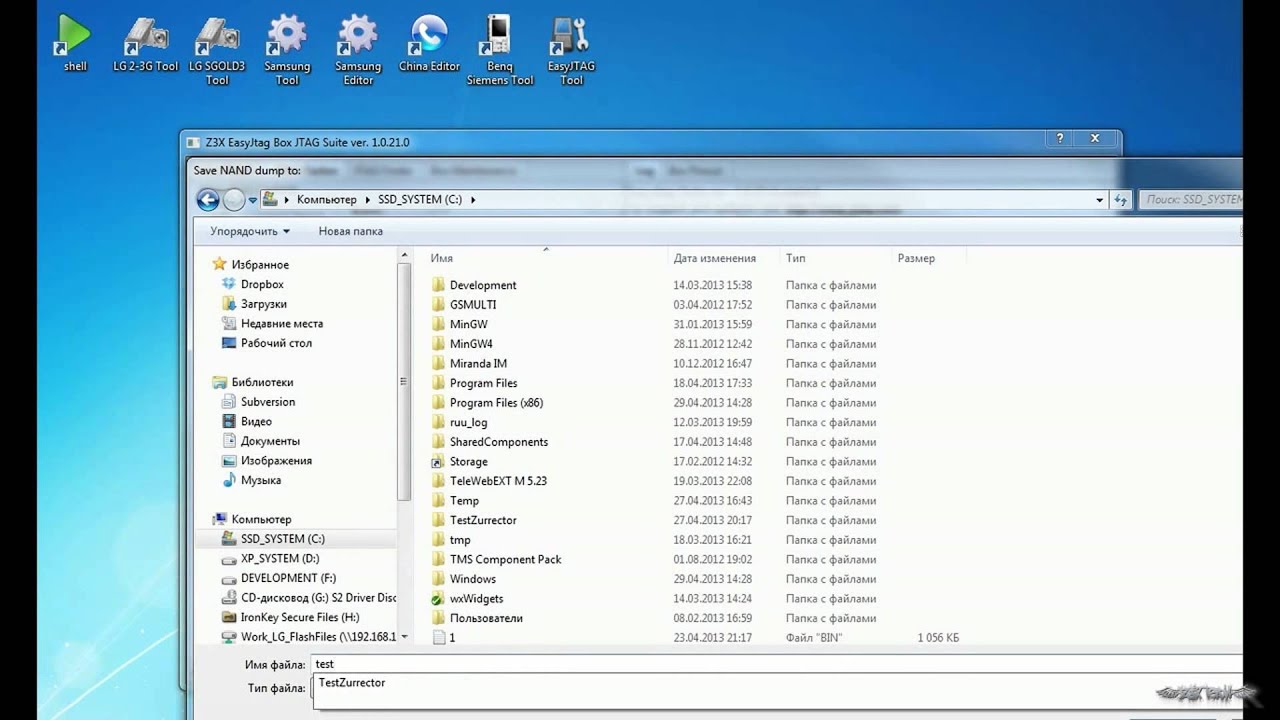Select the Dropbox favorite

262,284
